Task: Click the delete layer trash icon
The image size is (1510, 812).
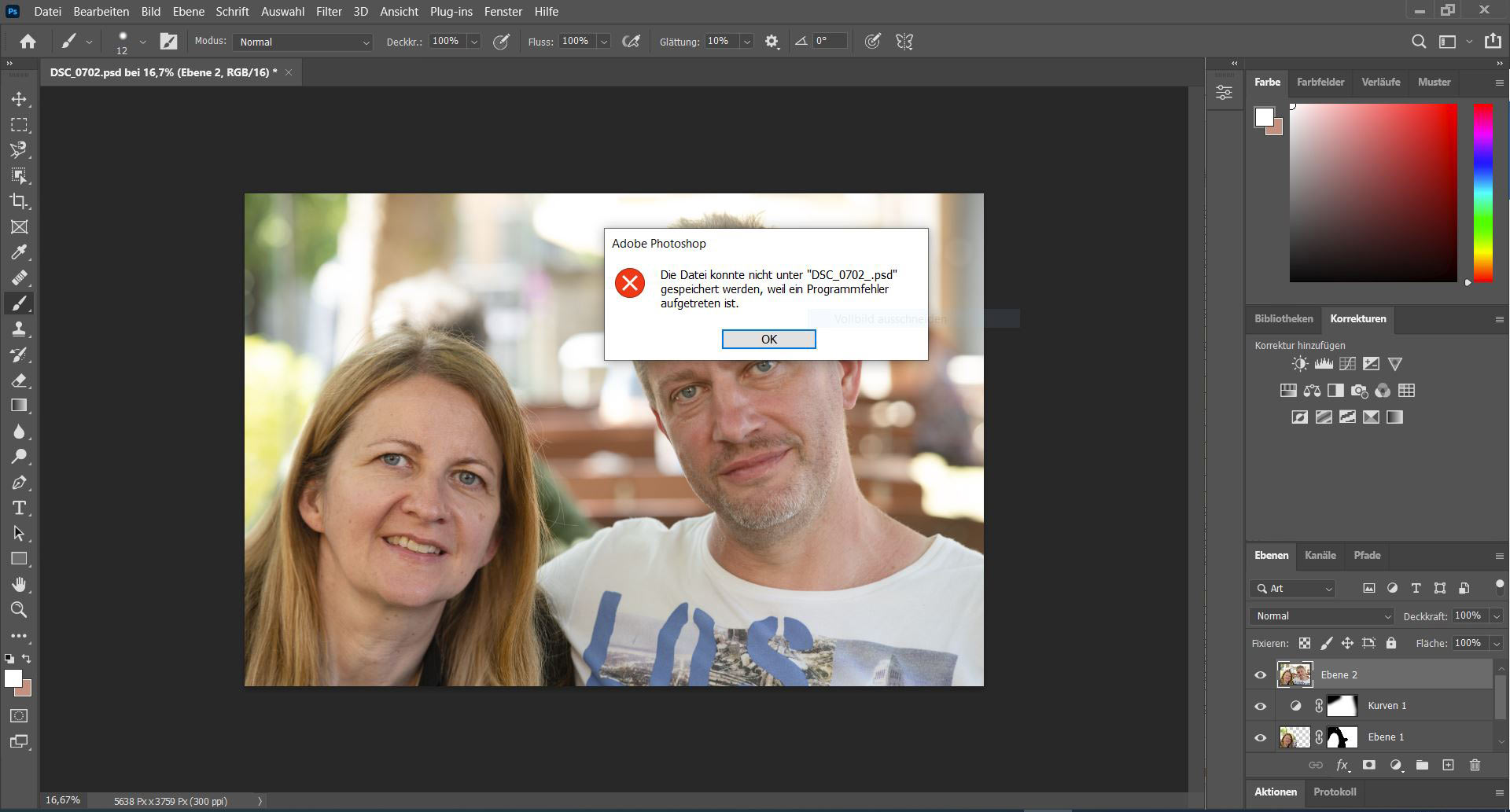Action: tap(1475, 765)
